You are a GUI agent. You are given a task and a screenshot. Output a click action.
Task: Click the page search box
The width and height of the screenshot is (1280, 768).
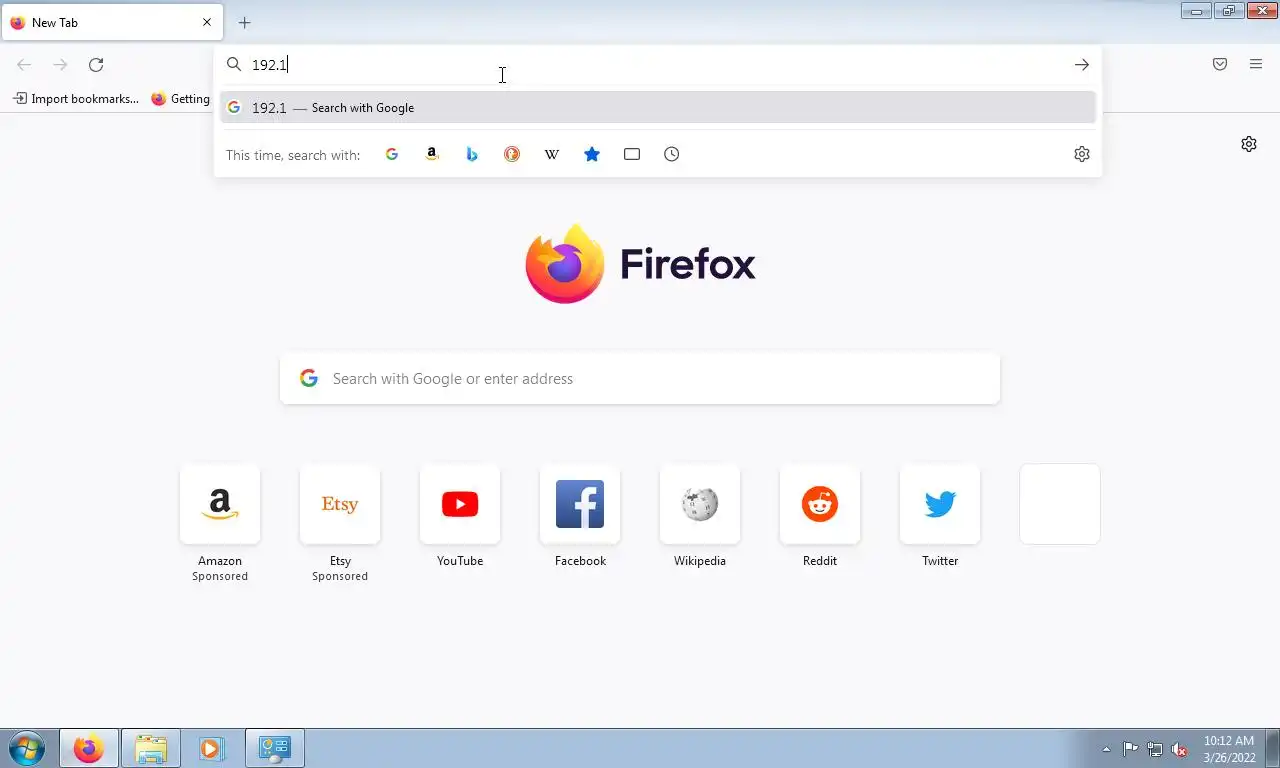click(x=640, y=379)
